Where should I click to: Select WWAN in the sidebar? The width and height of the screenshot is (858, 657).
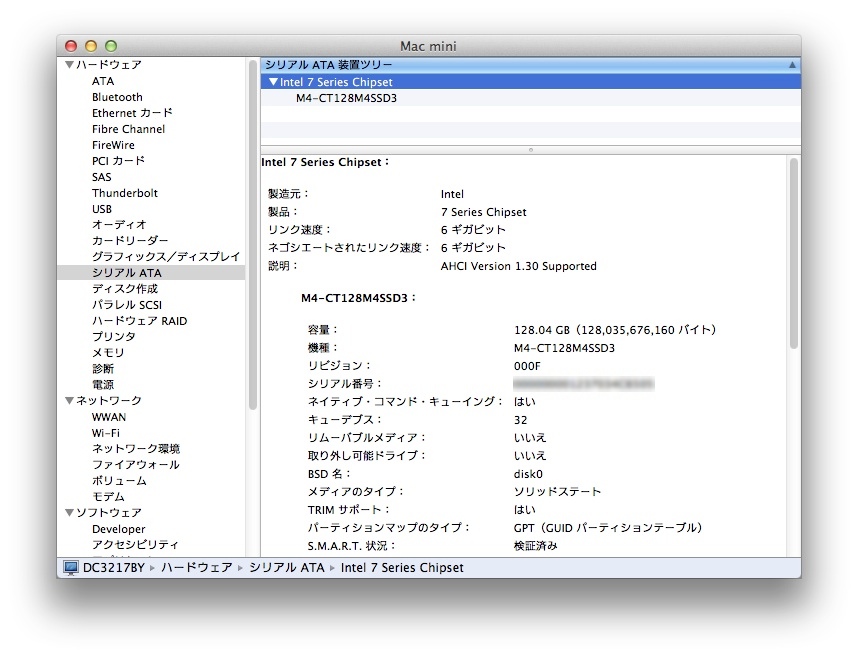coord(109,417)
